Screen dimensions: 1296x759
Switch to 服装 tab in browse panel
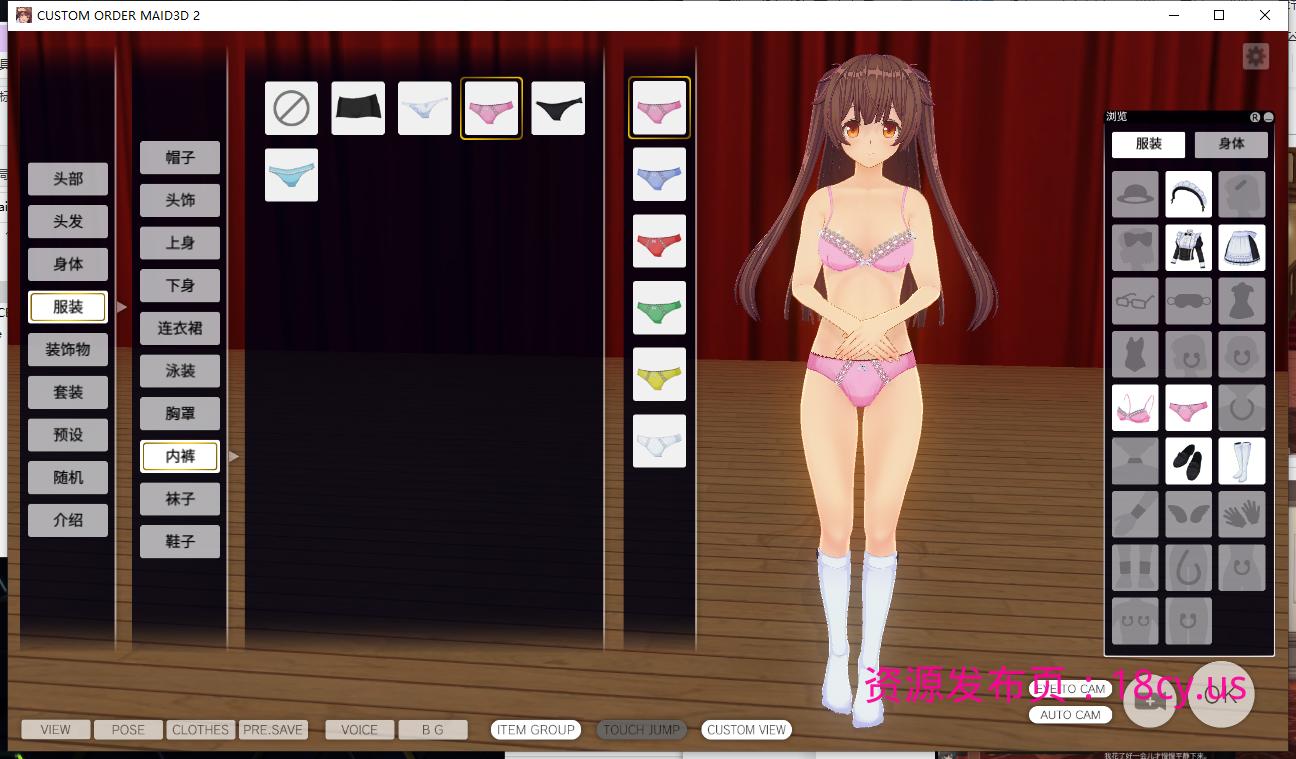click(x=1148, y=144)
